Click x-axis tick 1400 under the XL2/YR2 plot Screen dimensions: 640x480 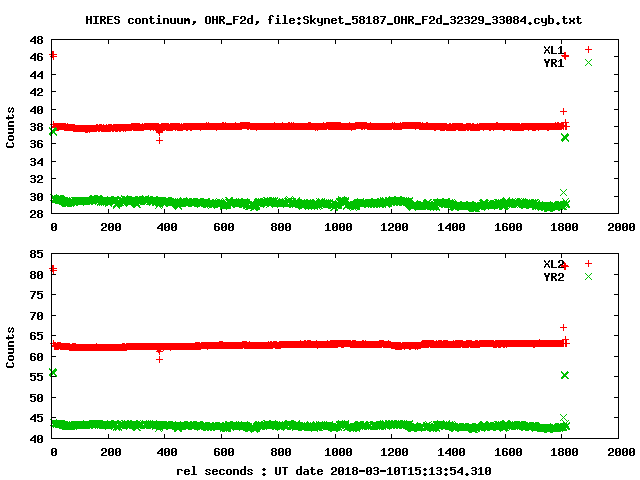point(451,452)
